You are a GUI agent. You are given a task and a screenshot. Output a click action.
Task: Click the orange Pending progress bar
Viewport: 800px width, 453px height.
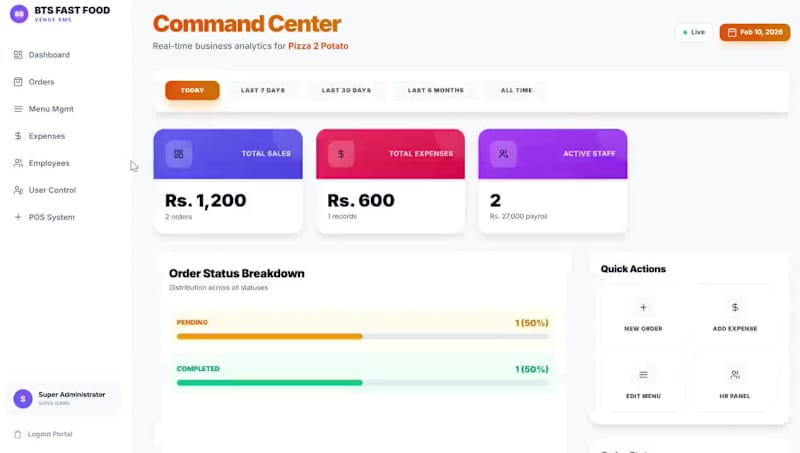pos(269,336)
